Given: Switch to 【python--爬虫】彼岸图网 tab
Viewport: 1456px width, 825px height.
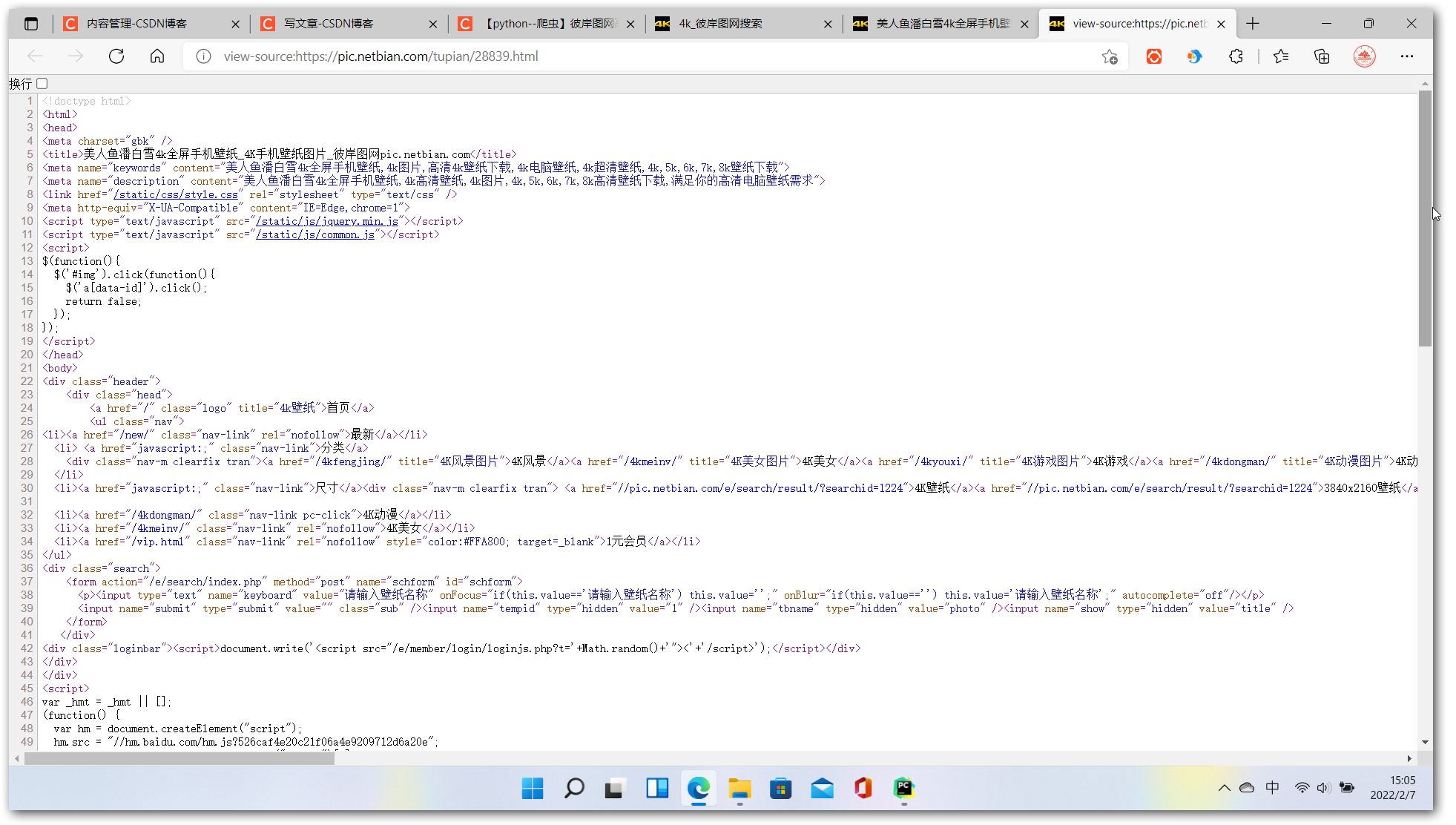Looking at the screenshot, I should coord(546,24).
